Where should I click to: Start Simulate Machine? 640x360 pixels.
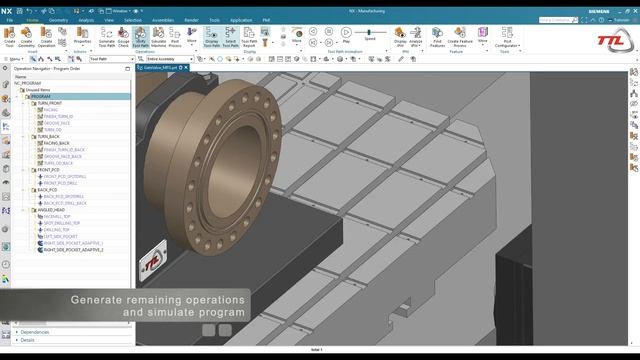point(158,37)
